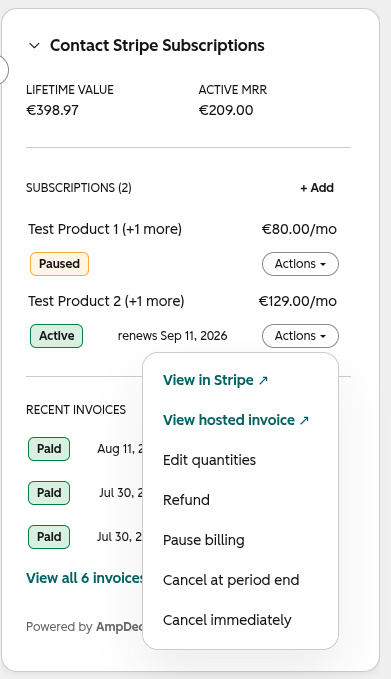Open View in Stripe link
This screenshot has width=391, height=679.
215,380
